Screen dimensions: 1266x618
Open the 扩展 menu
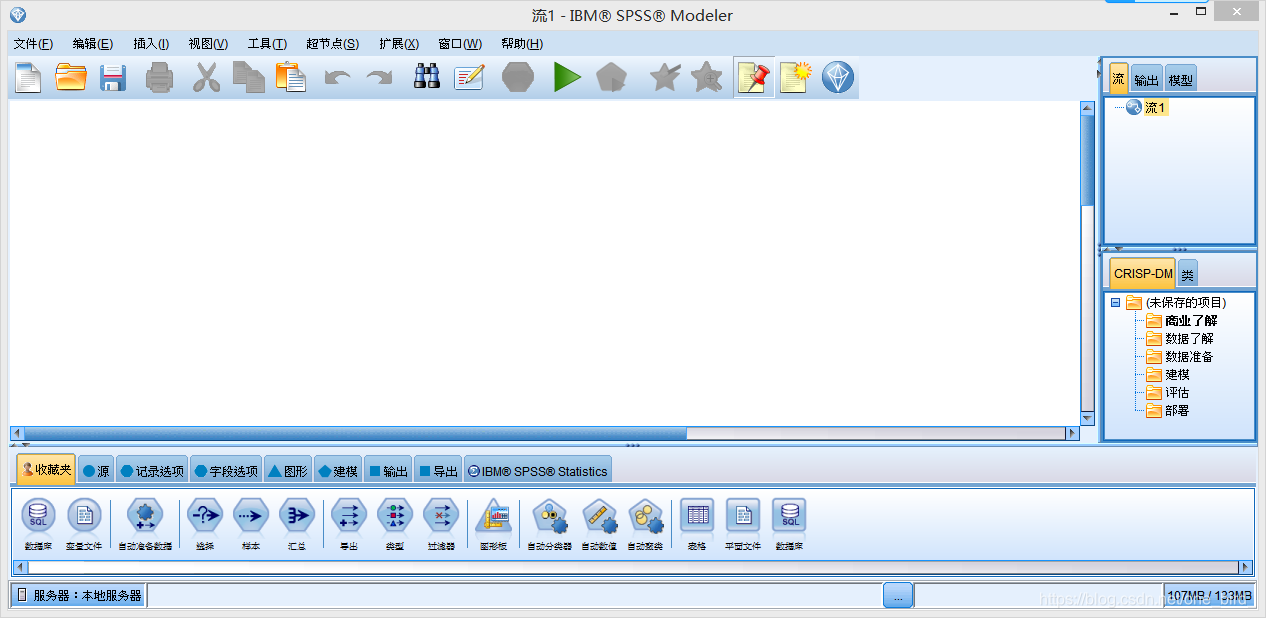pos(399,44)
